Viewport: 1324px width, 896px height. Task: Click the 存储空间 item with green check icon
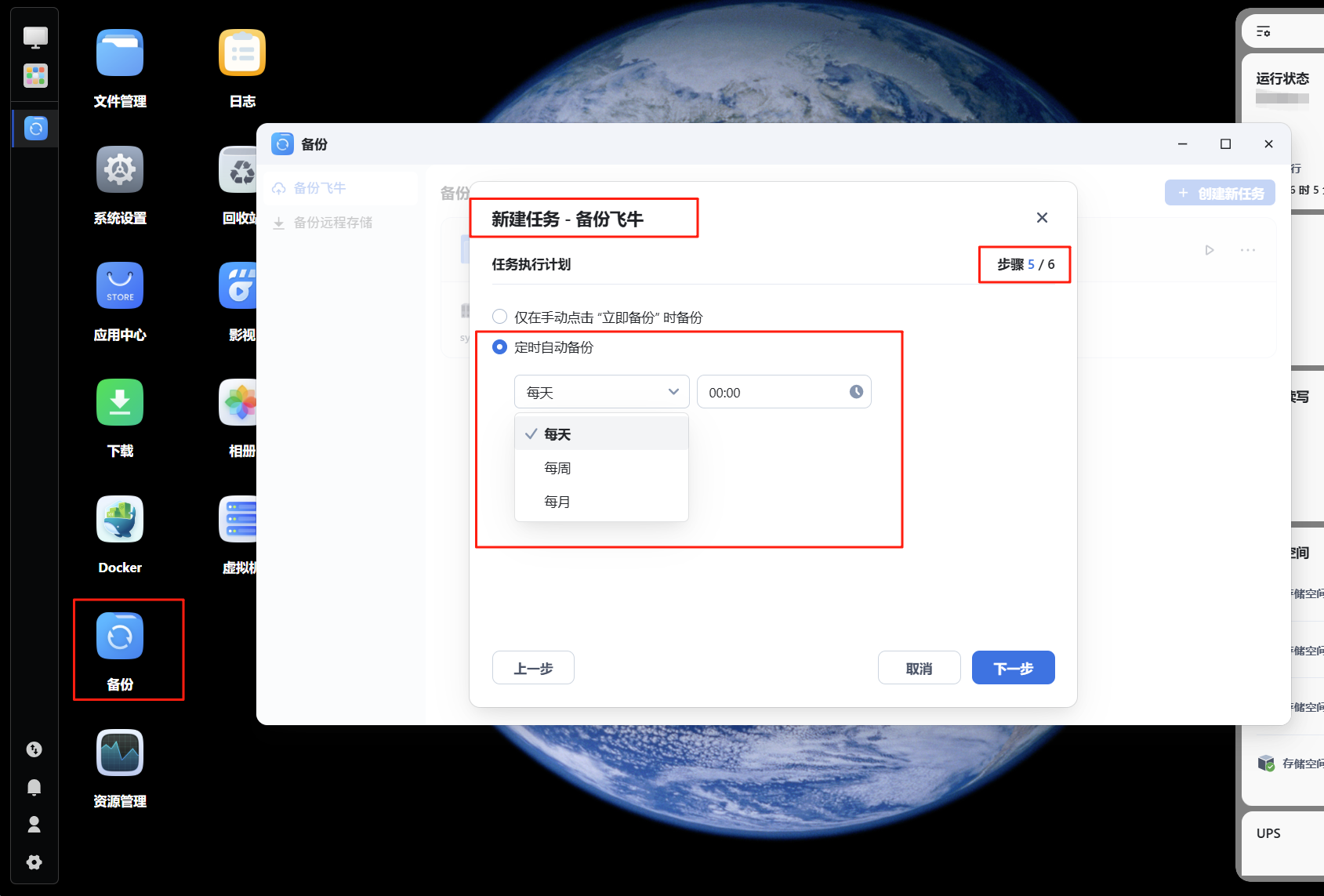1291,764
